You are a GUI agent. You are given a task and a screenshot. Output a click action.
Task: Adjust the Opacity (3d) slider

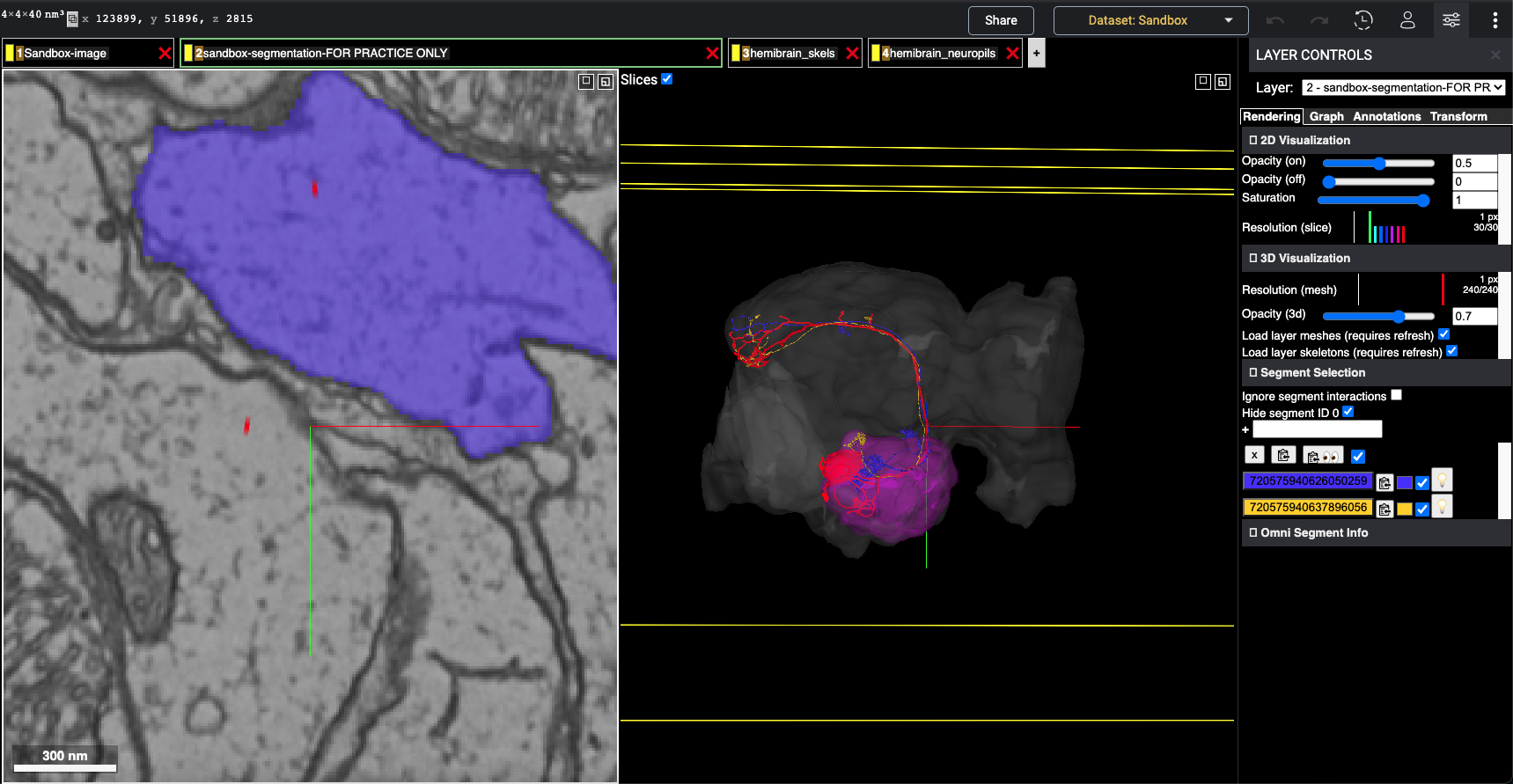tap(1398, 316)
